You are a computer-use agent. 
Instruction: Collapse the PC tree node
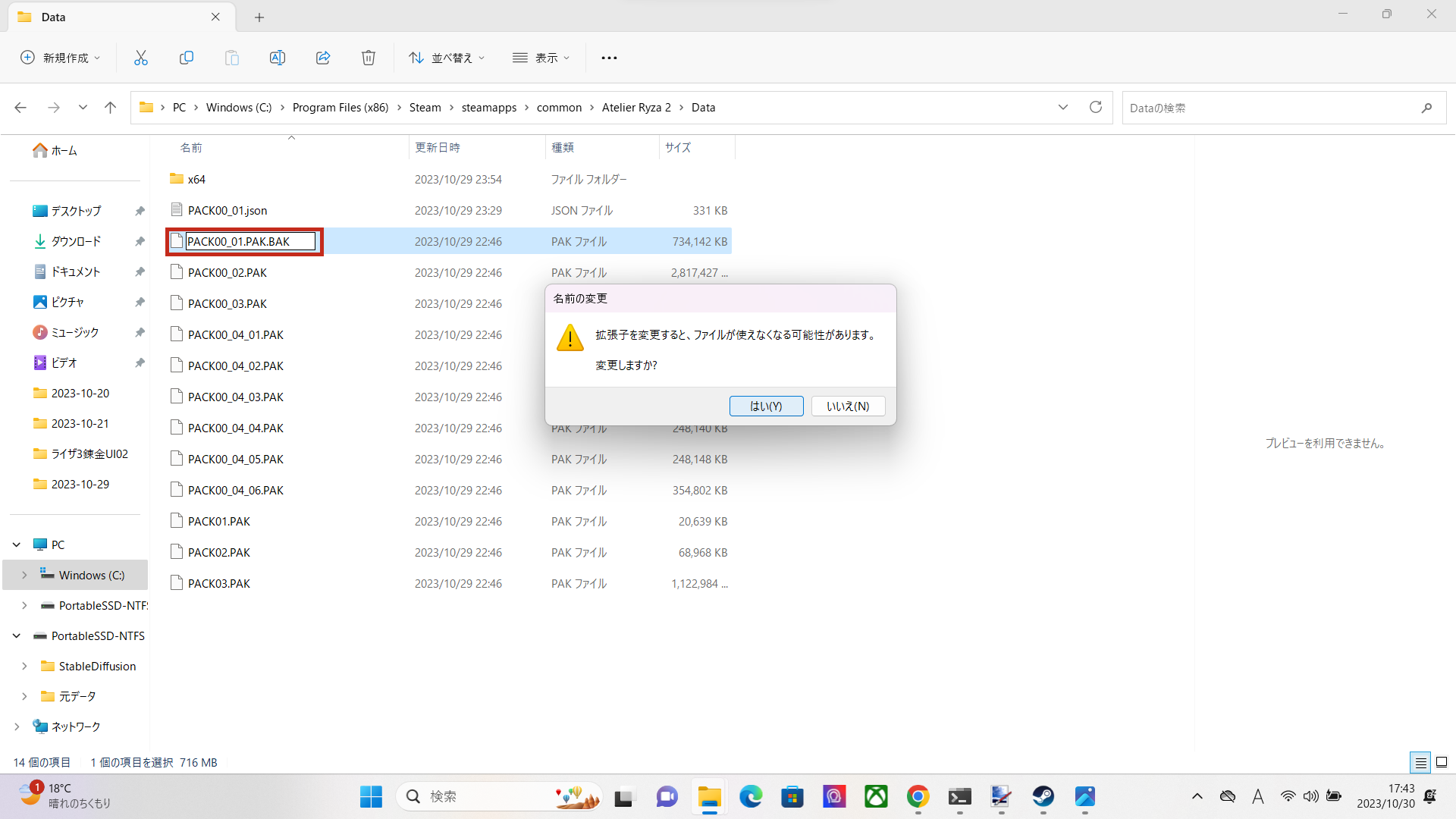click(x=17, y=544)
